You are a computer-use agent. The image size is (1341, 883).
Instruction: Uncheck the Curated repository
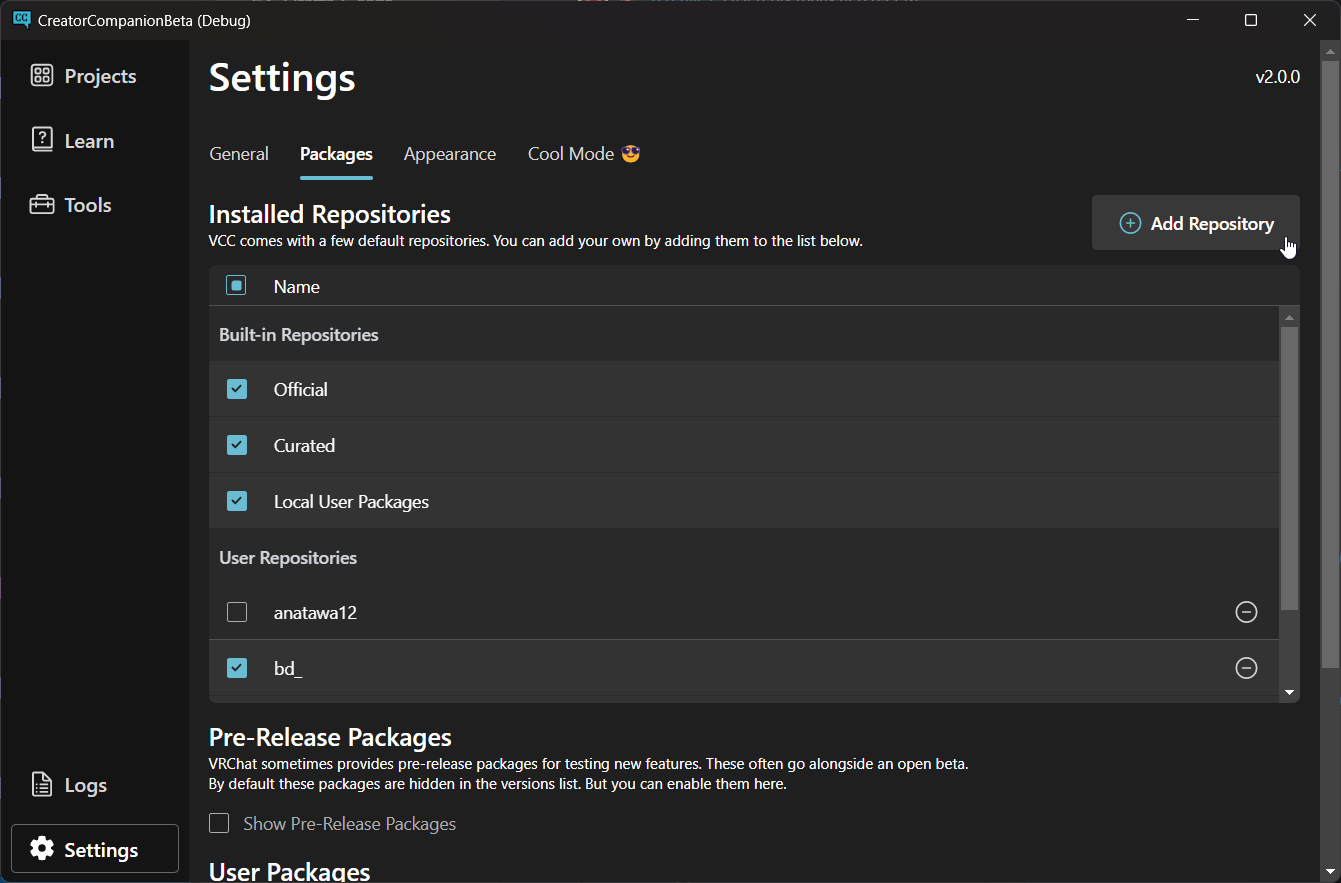pos(237,445)
